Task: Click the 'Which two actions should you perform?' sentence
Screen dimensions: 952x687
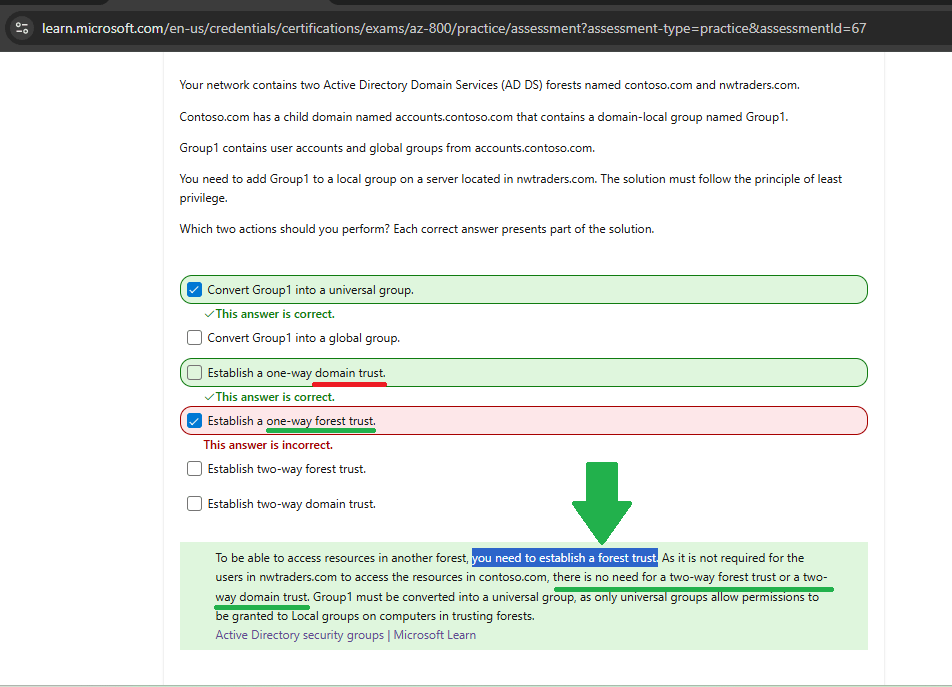Action: [x=416, y=229]
